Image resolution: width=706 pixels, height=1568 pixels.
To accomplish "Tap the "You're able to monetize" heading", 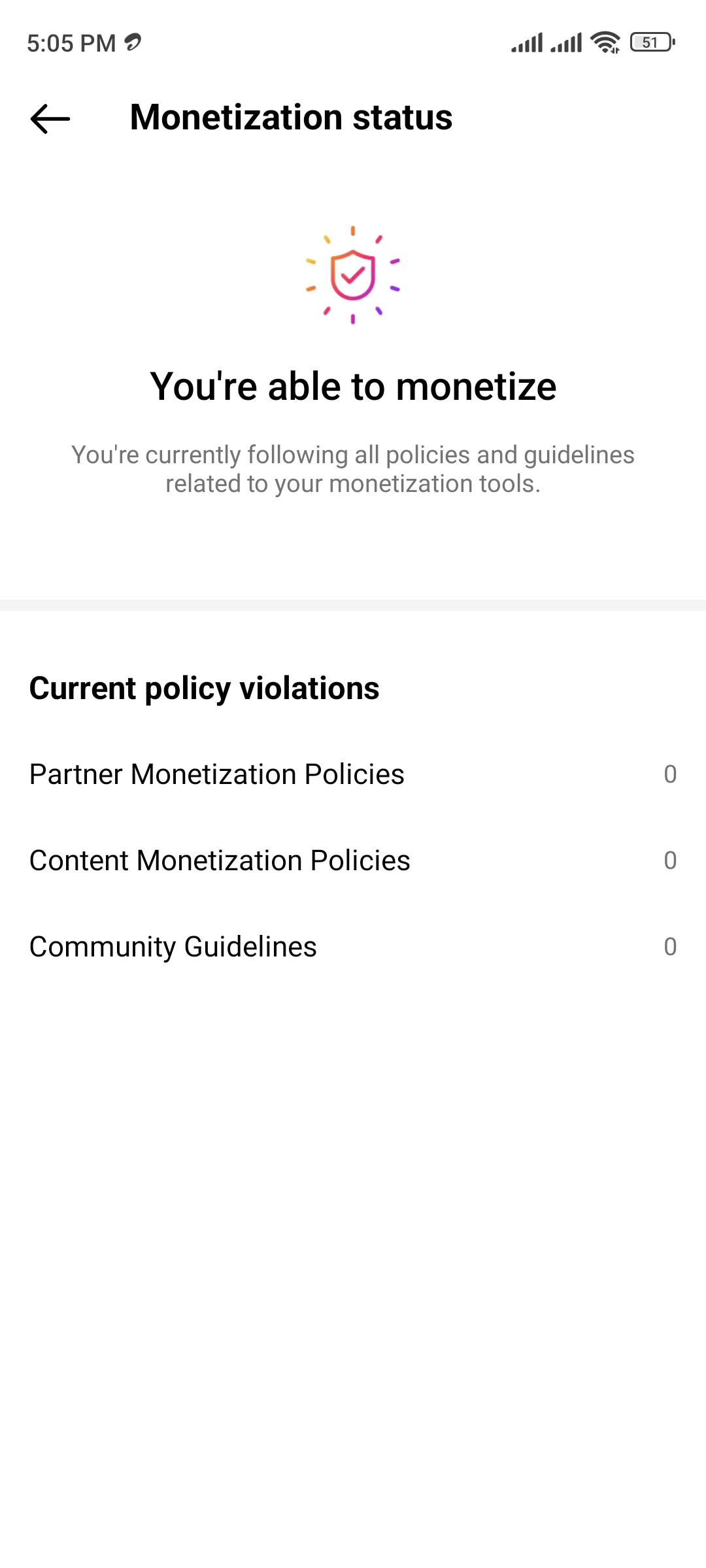I will [353, 386].
